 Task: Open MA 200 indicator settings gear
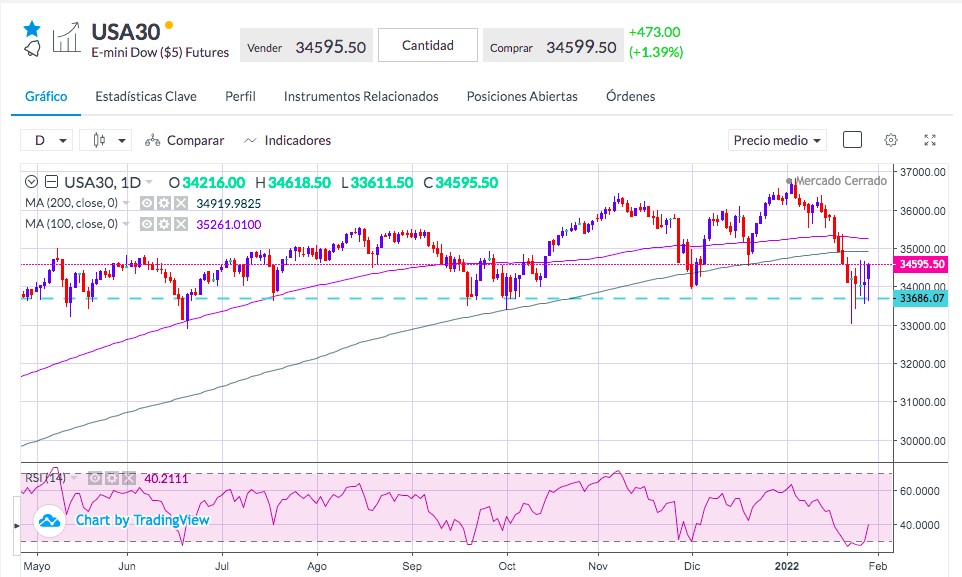pyautogui.click(x=164, y=203)
